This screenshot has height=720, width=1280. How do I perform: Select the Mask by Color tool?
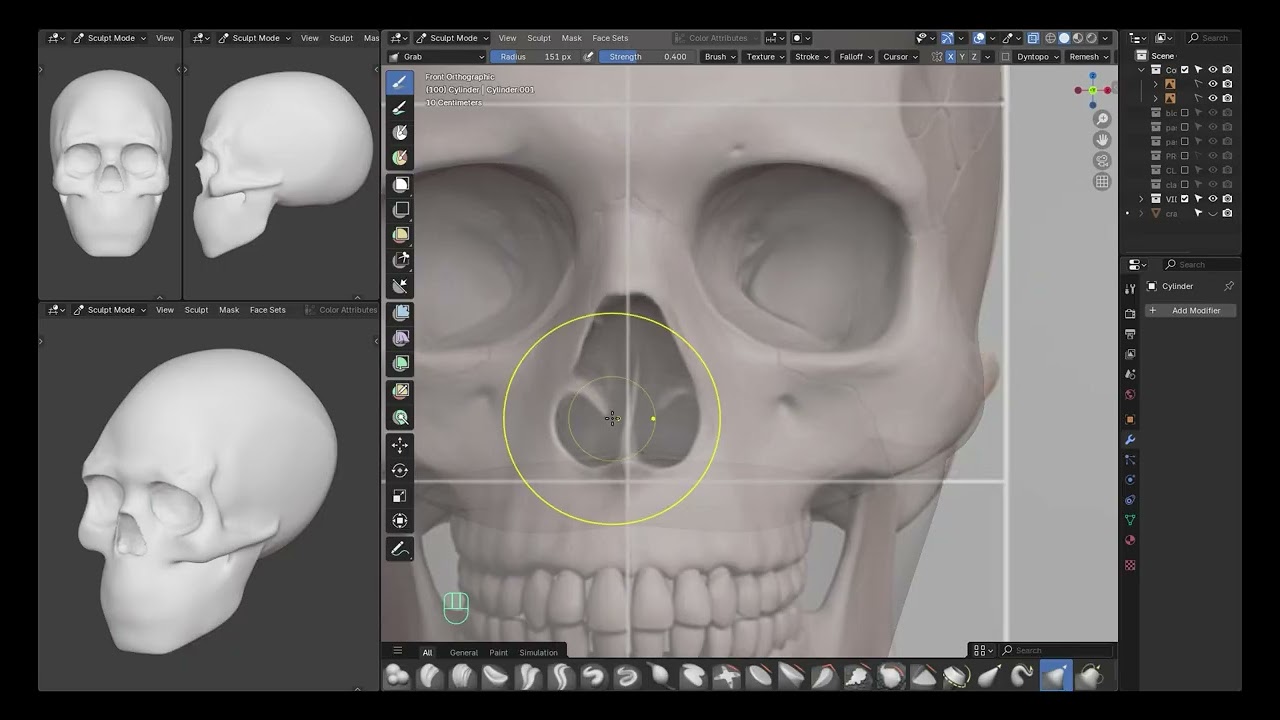tap(400, 417)
